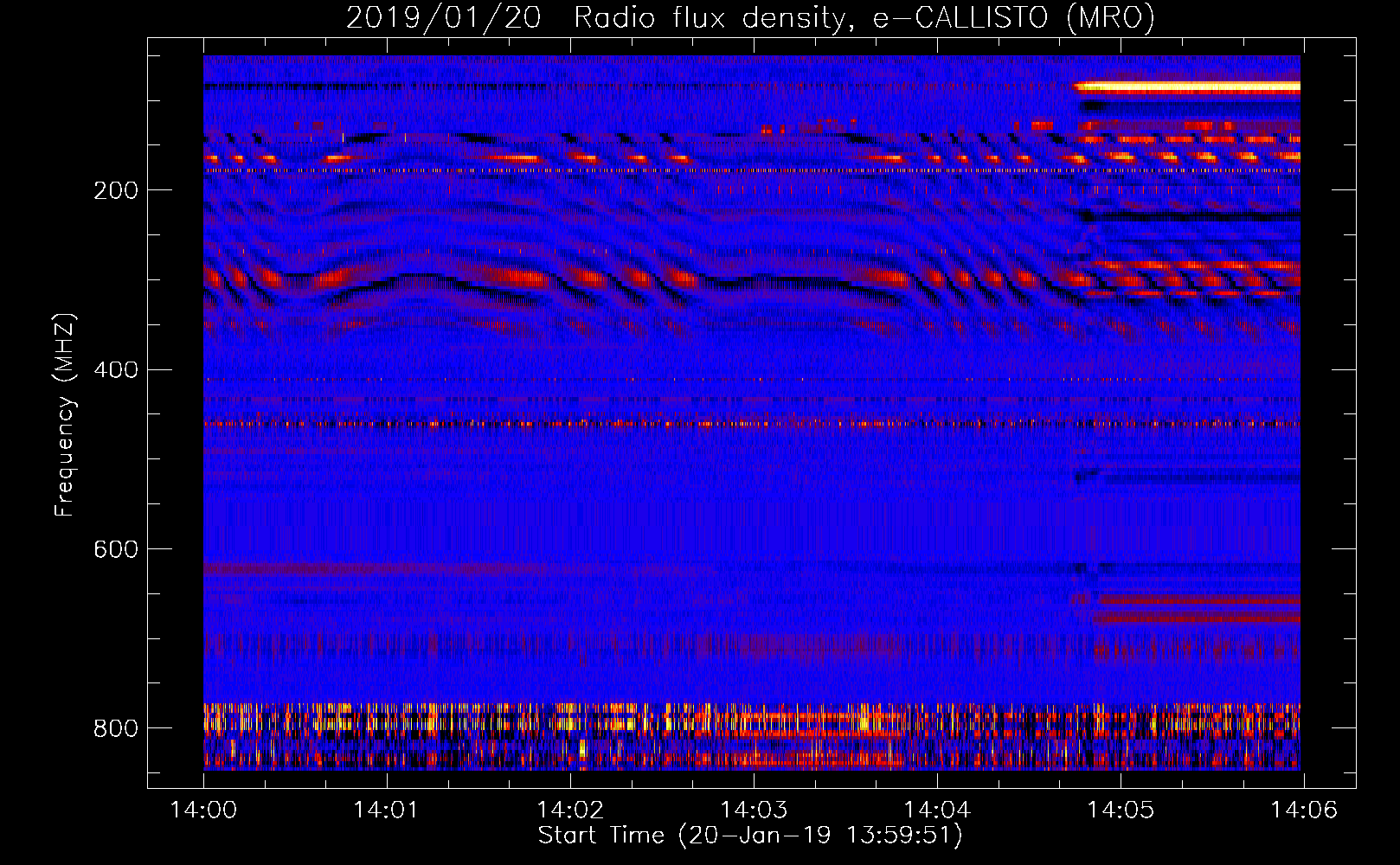Click the 800 frequency tick label

pos(116,728)
